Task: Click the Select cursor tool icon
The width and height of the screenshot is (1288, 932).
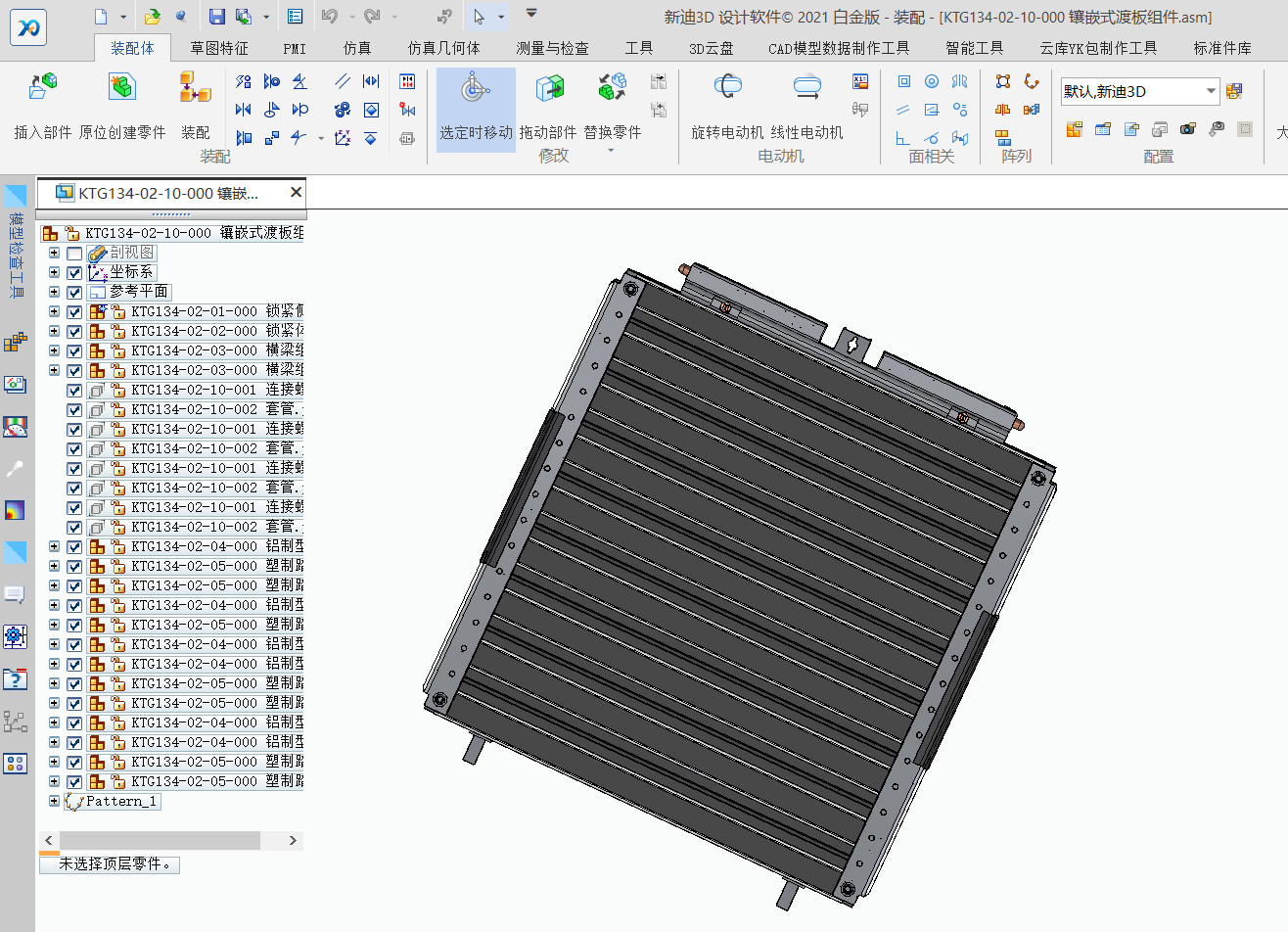Action: [x=479, y=17]
